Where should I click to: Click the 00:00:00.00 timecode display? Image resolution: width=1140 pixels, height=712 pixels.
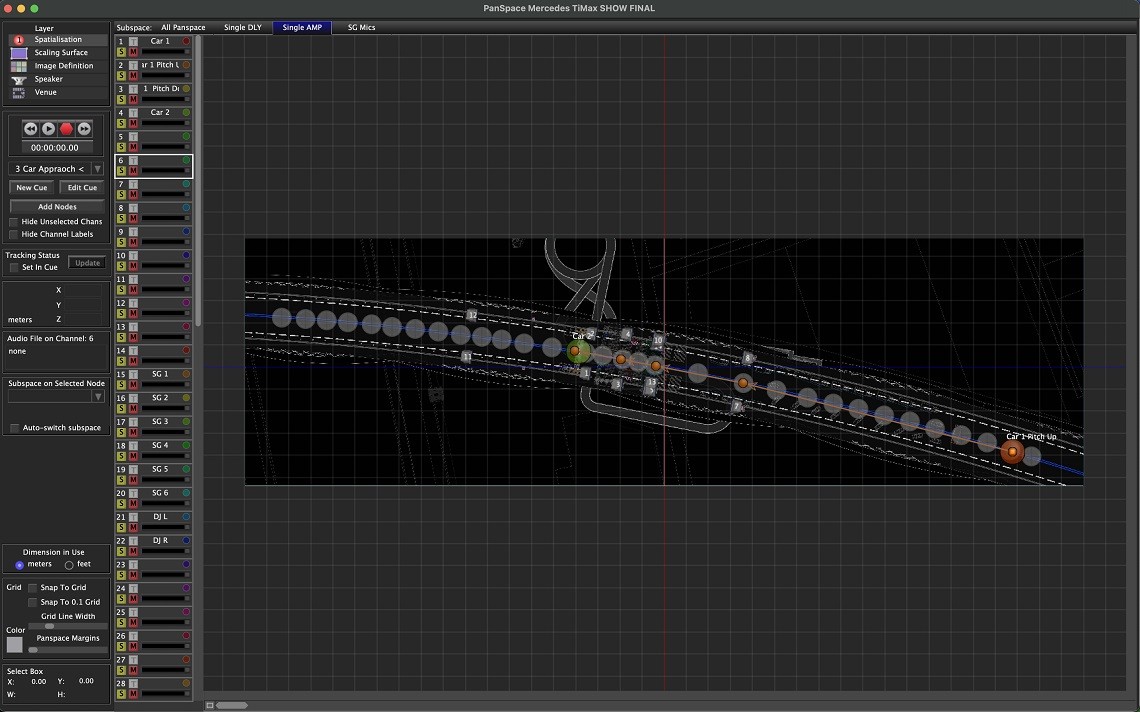(55, 148)
